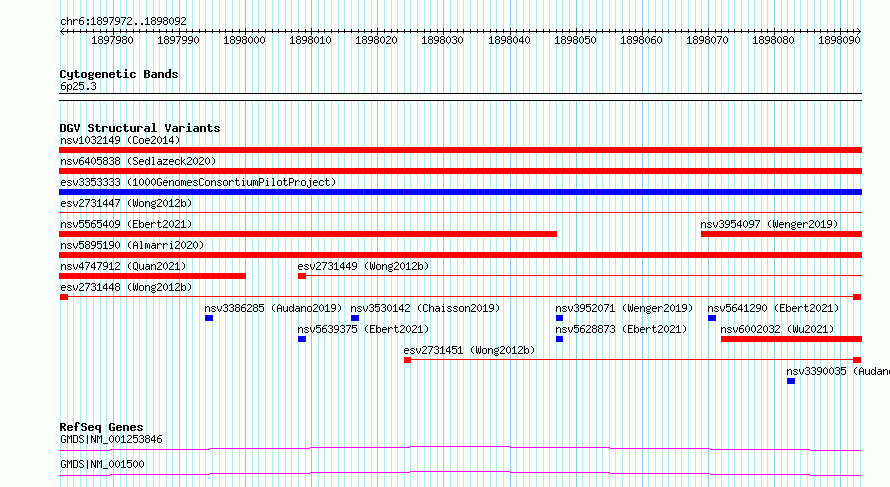The width and height of the screenshot is (890, 487).
Task: Click the Cytogenetic Bands track title
Action: pos(119,74)
